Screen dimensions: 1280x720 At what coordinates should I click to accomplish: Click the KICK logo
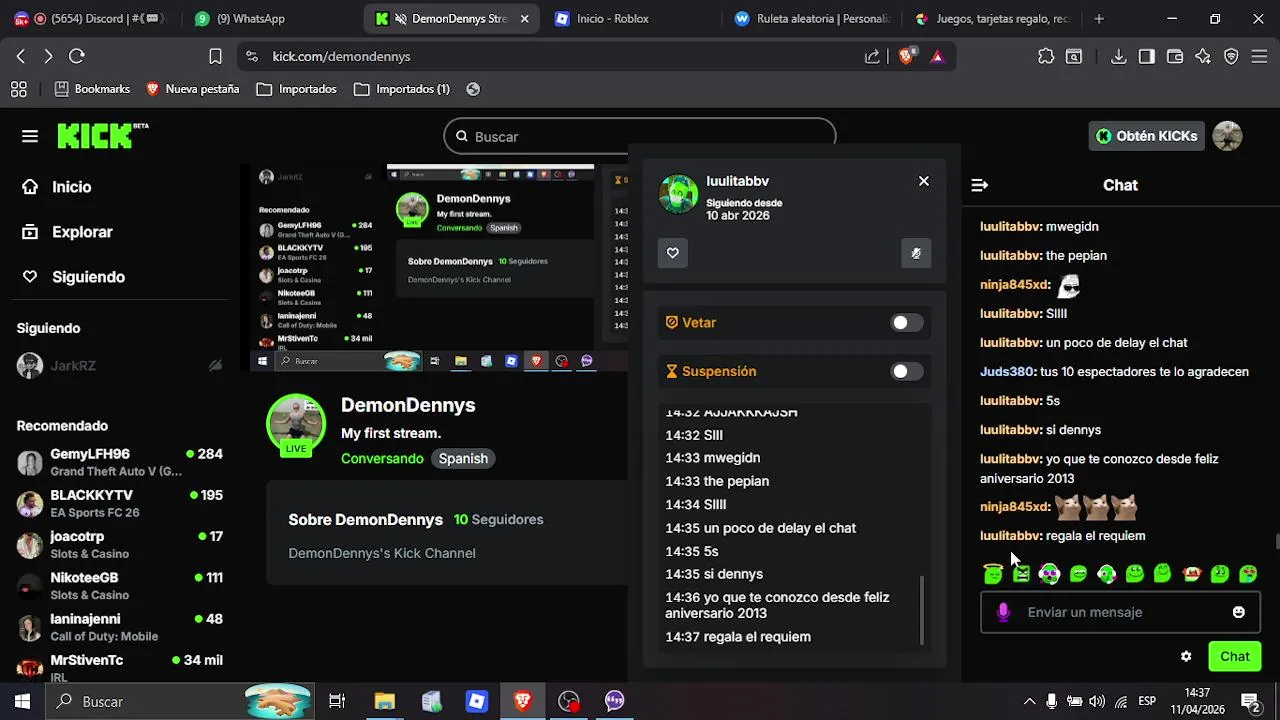coord(102,136)
